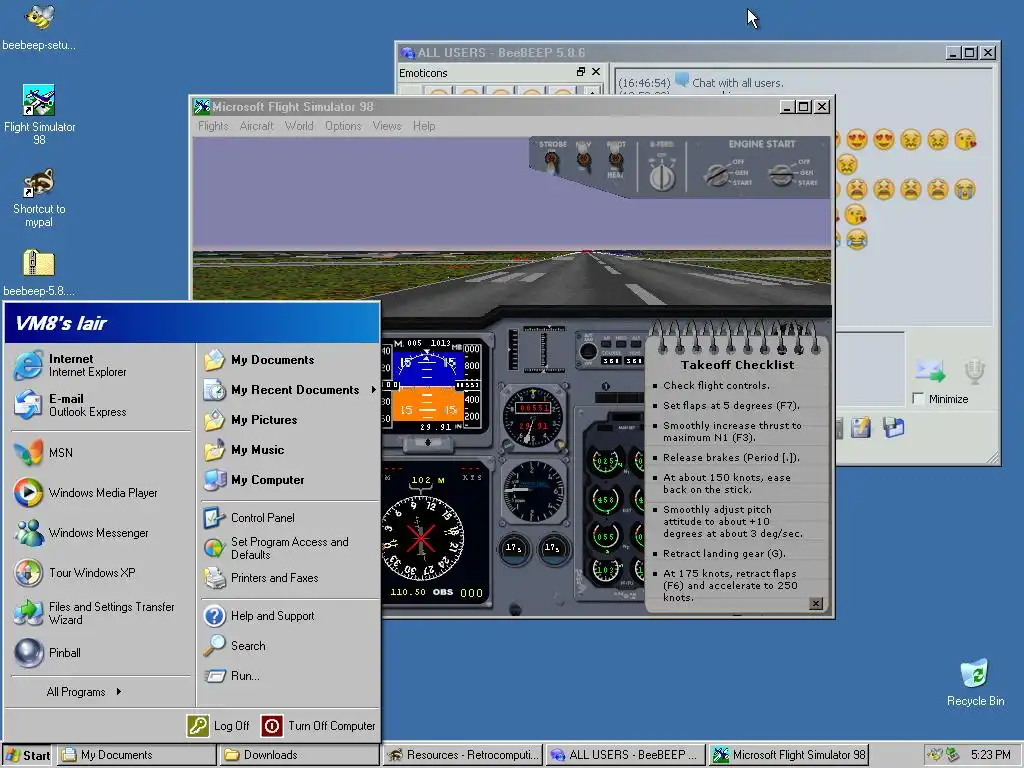This screenshot has width=1024, height=768.
Task: Undock the Emoticons panel in BeeBEEP
Action: 581,72
